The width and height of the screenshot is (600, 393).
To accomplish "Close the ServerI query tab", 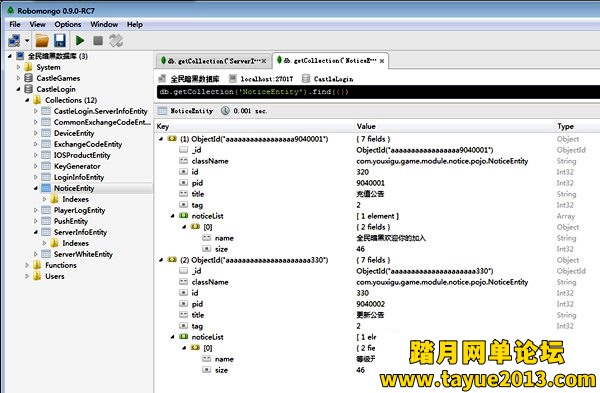I will click(264, 61).
